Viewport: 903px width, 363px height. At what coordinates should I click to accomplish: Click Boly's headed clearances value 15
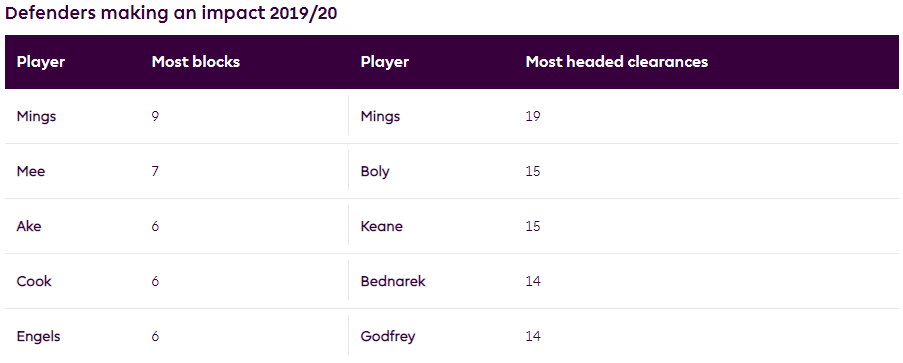coord(533,172)
